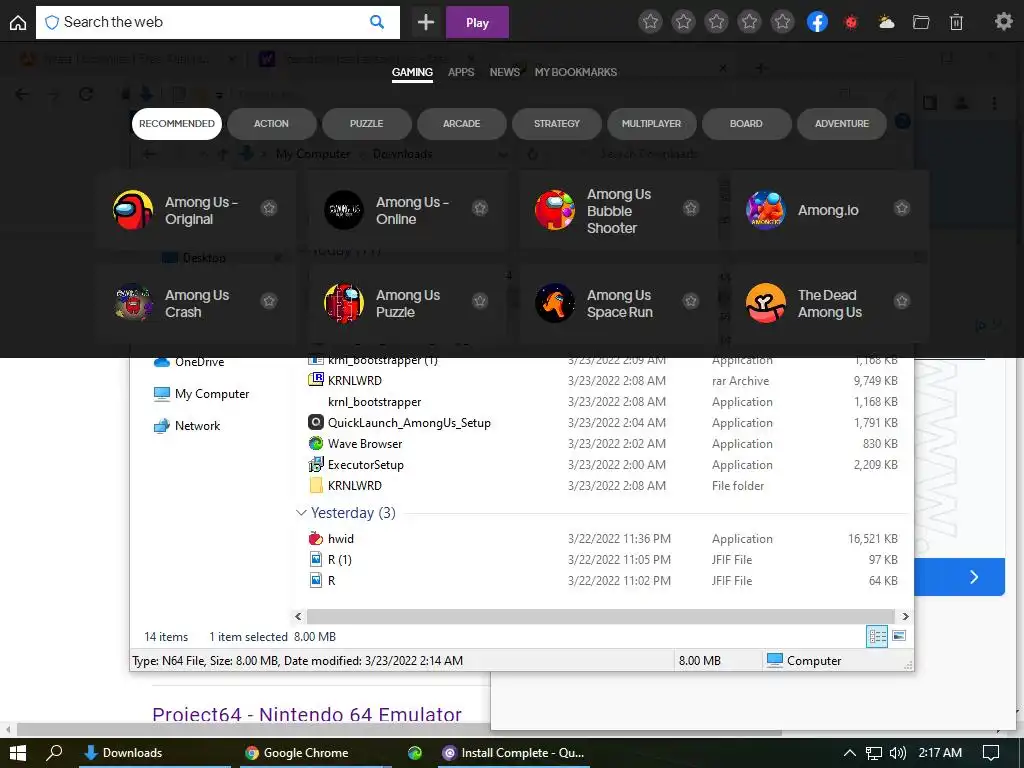Open the volume icon in system tray

(898, 753)
